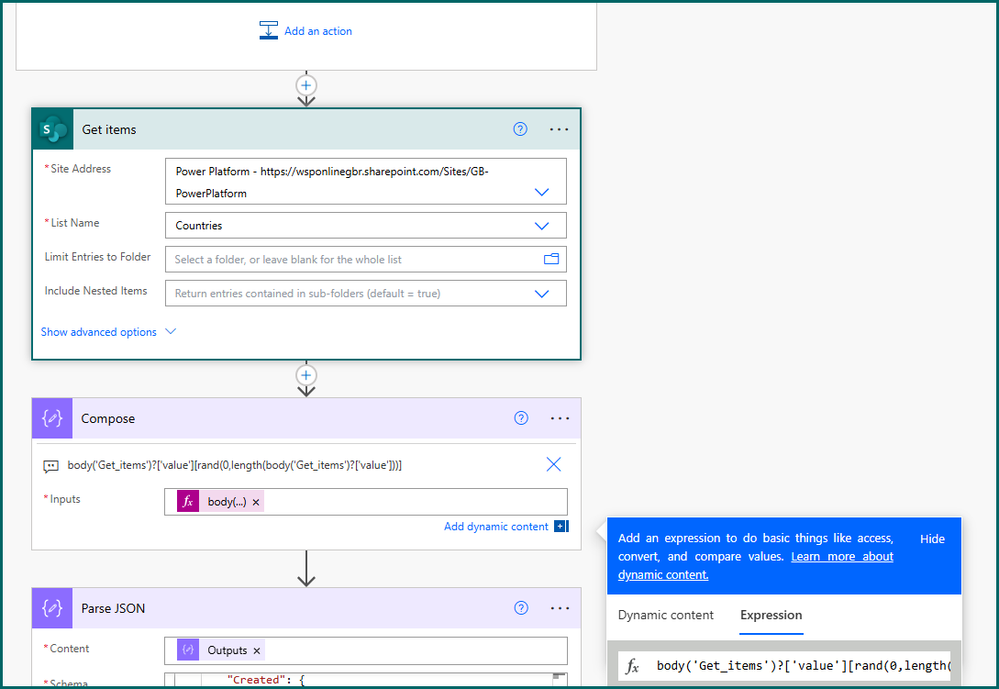Click the Add an action insert icon
Screen dimensions: 999x689
(x=268, y=31)
